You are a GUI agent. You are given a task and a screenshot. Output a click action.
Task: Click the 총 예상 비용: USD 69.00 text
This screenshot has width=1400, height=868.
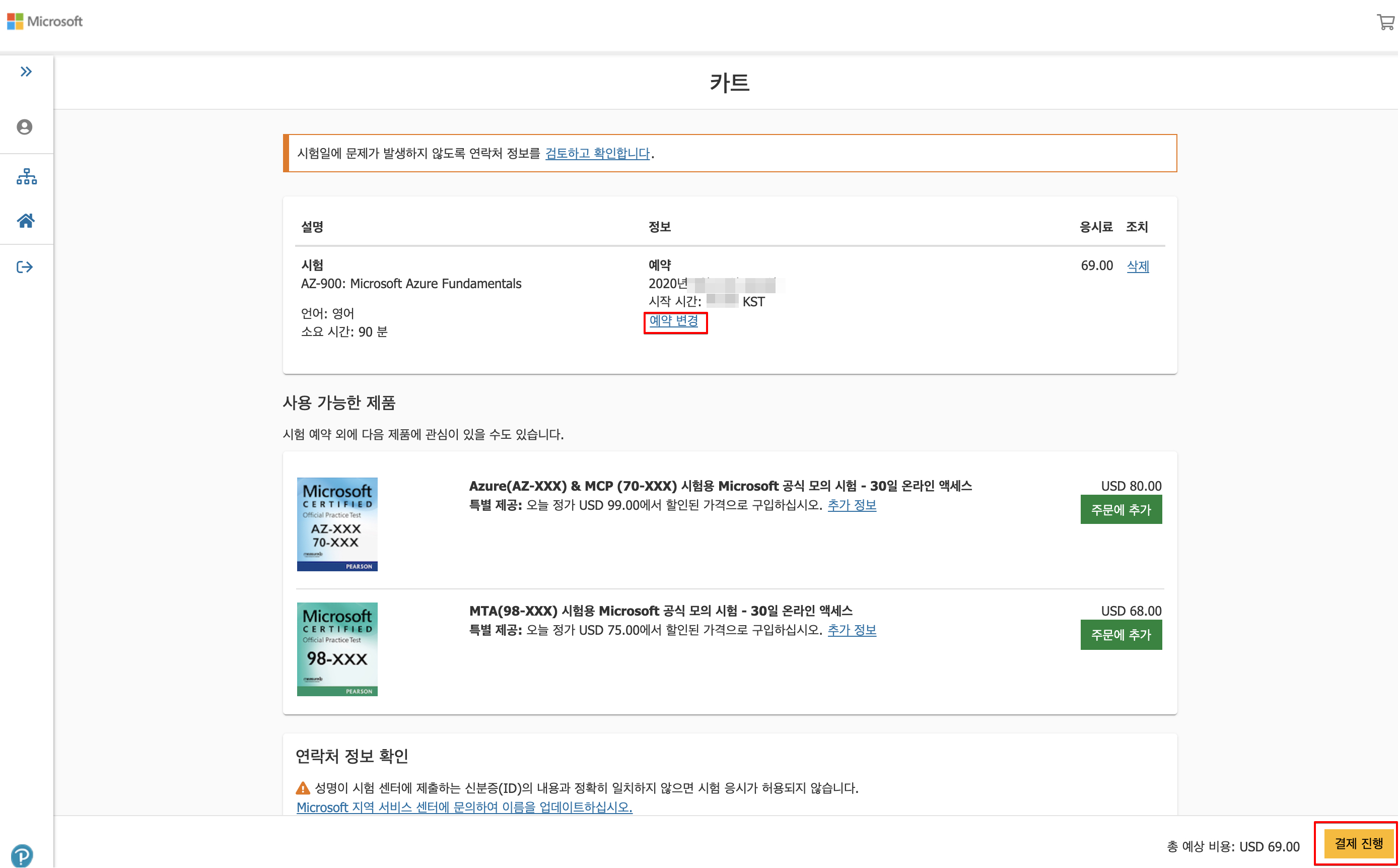pos(1234,847)
